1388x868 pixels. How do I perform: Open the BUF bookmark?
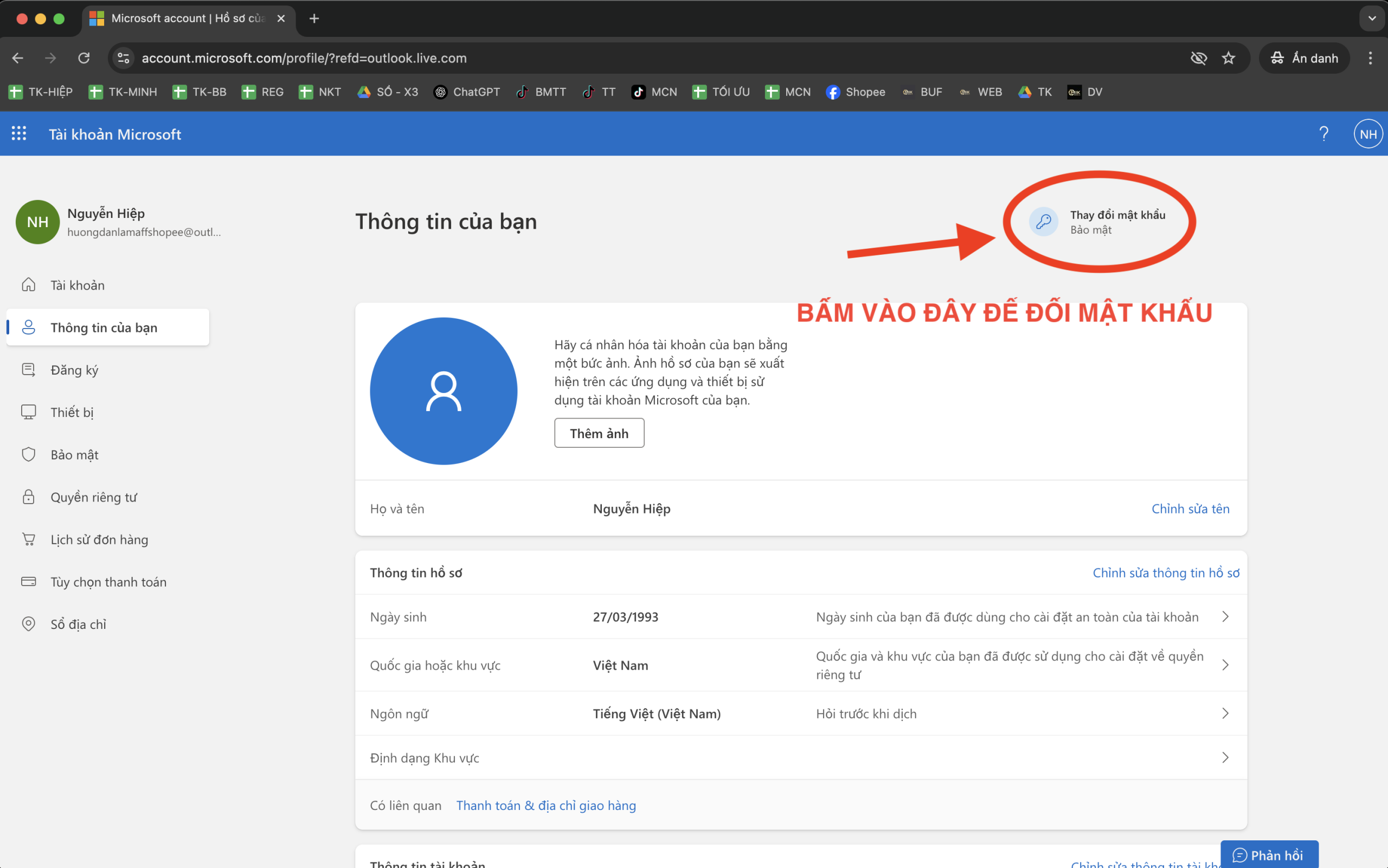pos(922,92)
